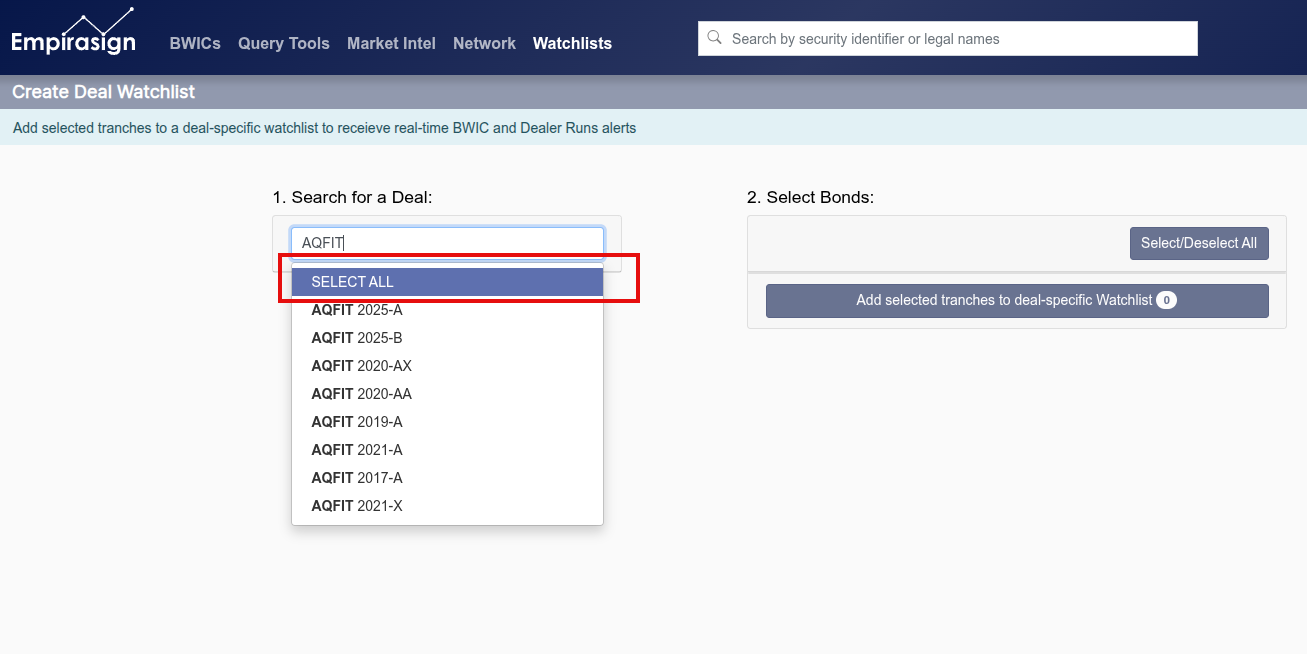The image size is (1307, 654).
Task: Click the deal search field containing AQFIT
Action: click(x=447, y=242)
